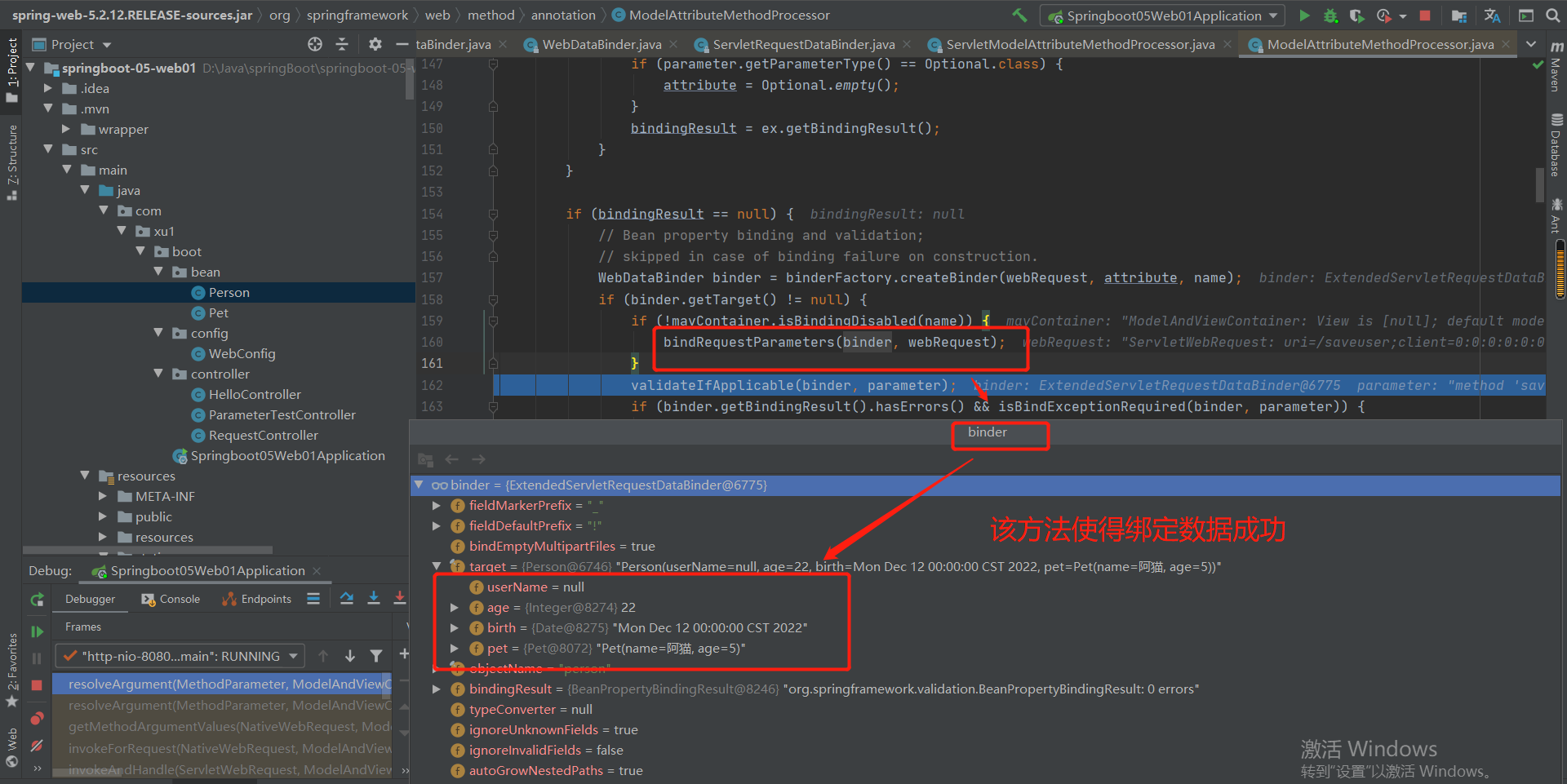Viewport: 1567px width, 784px height.
Task: Collapse all in the Project panel
Action: pyautogui.click(x=342, y=44)
